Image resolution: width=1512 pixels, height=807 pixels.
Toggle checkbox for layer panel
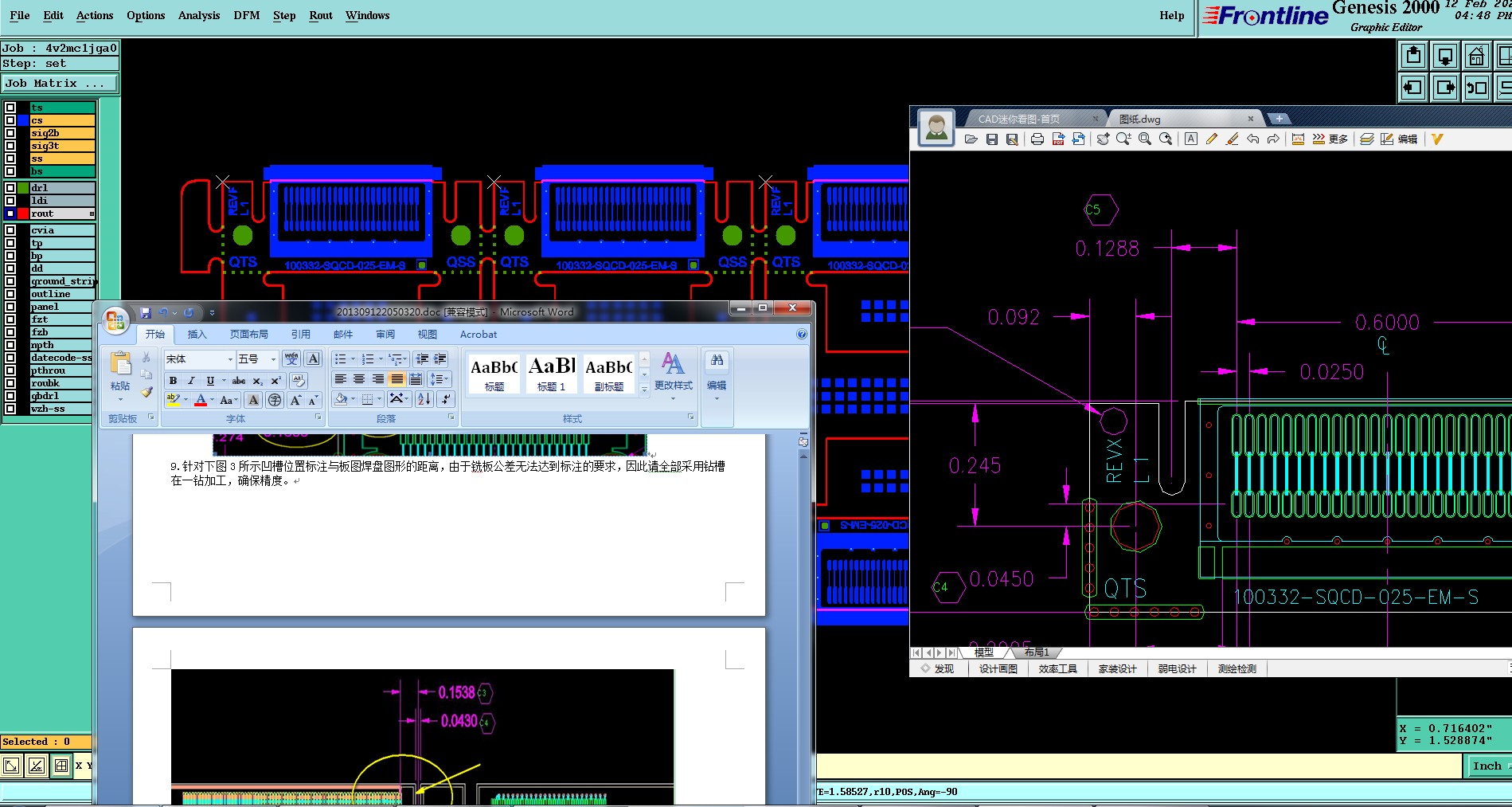pyautogui.click(x=10, y=307)
